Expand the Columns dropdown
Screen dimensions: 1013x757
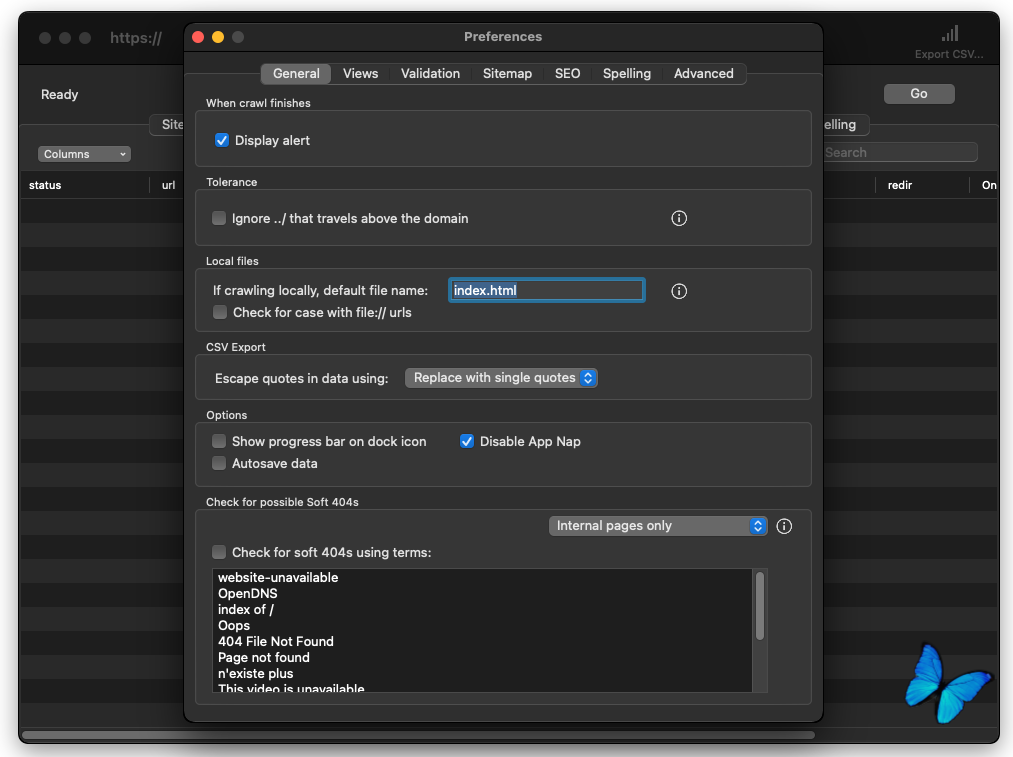tap(85, 154)
